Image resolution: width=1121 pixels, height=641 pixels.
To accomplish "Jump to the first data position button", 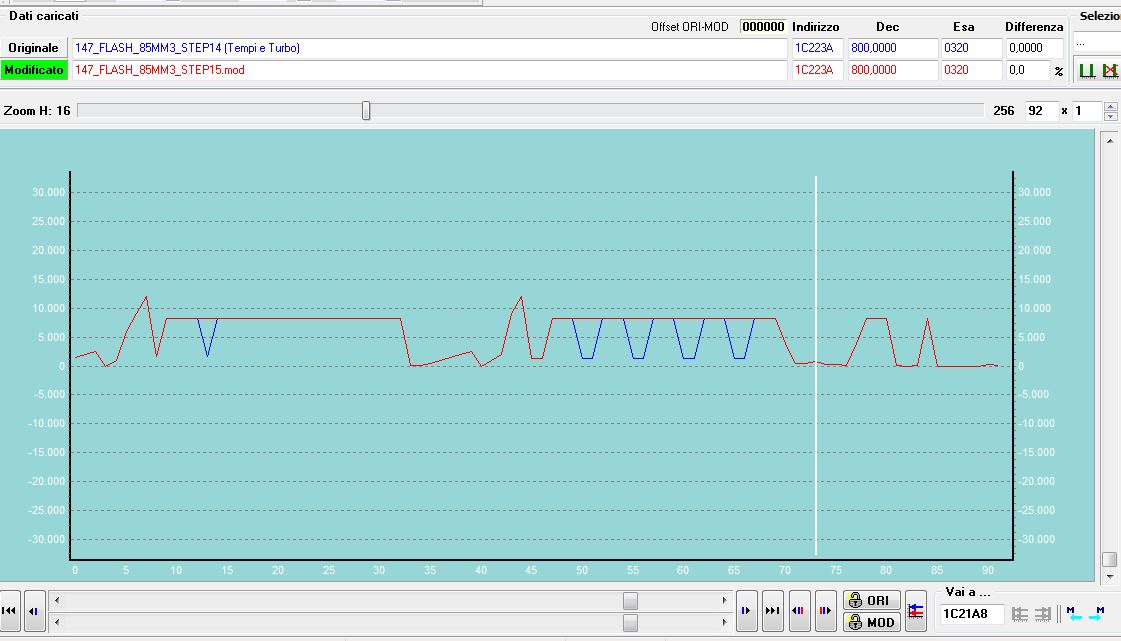I will point(9,611).
